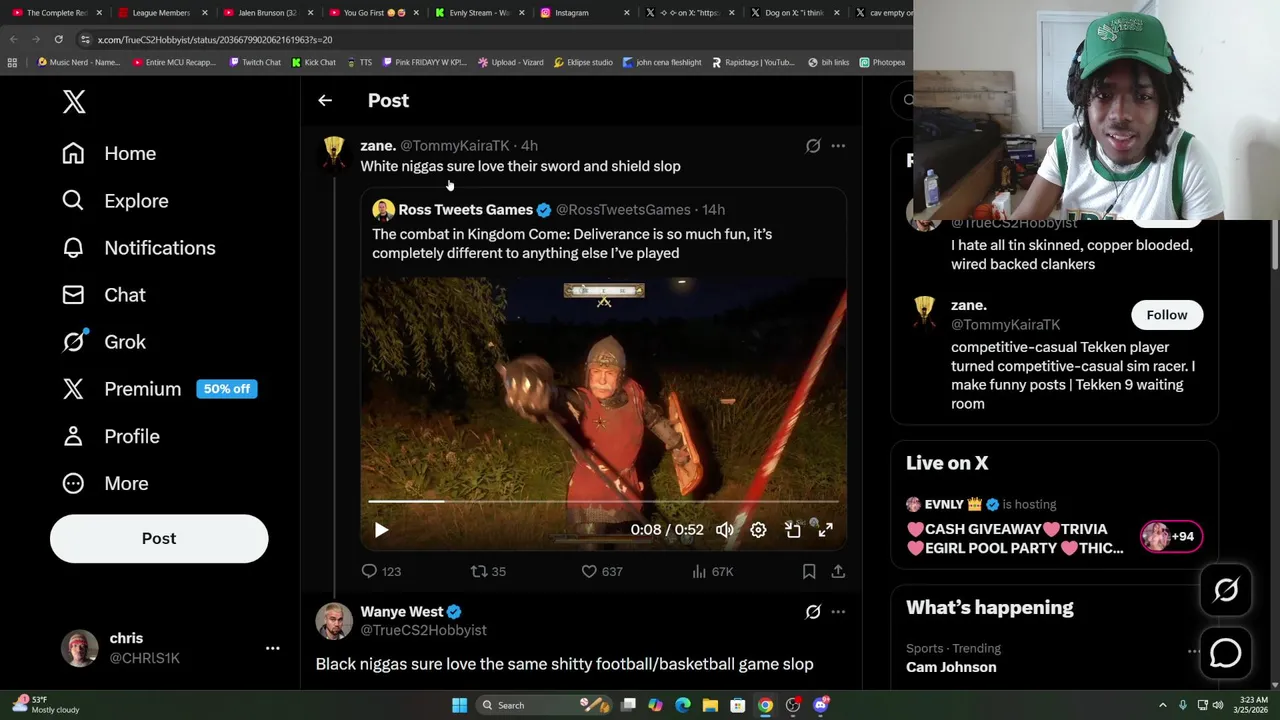Reload the page in browser
Image resolution: width=1280 pixels, height=720 pixels.
coord(58,39)
